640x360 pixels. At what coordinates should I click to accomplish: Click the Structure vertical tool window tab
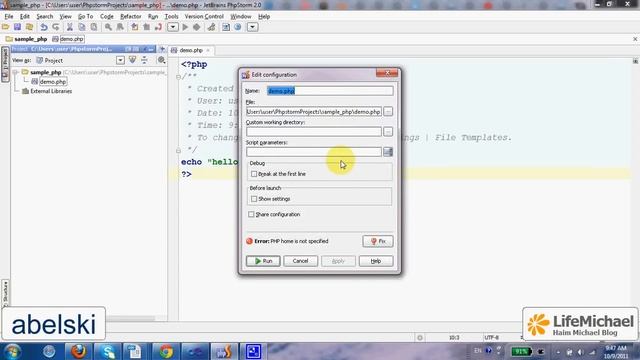pyautogui.click(x=5, y=293)
